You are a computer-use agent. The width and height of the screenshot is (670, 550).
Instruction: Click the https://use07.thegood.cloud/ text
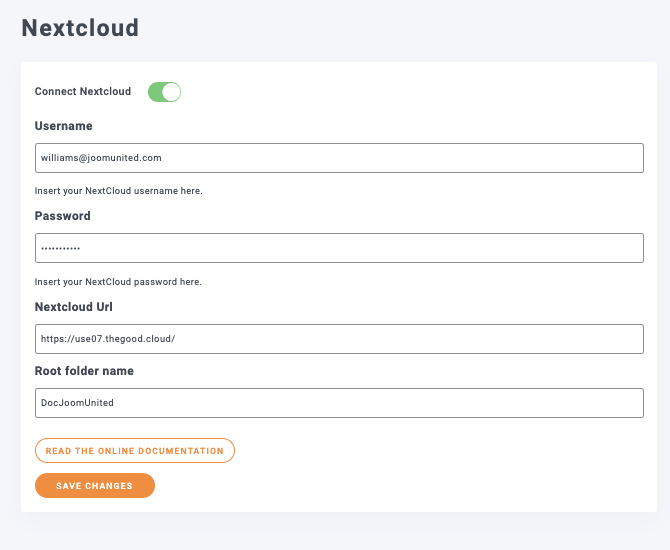(x=108, y=339)
